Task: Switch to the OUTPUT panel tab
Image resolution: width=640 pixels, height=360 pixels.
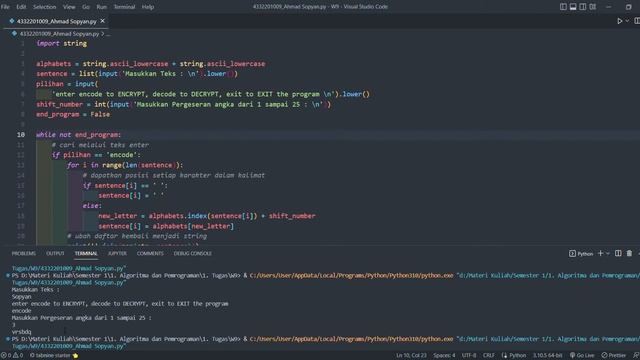Action: pyautogui.click(x=55, y=253)
